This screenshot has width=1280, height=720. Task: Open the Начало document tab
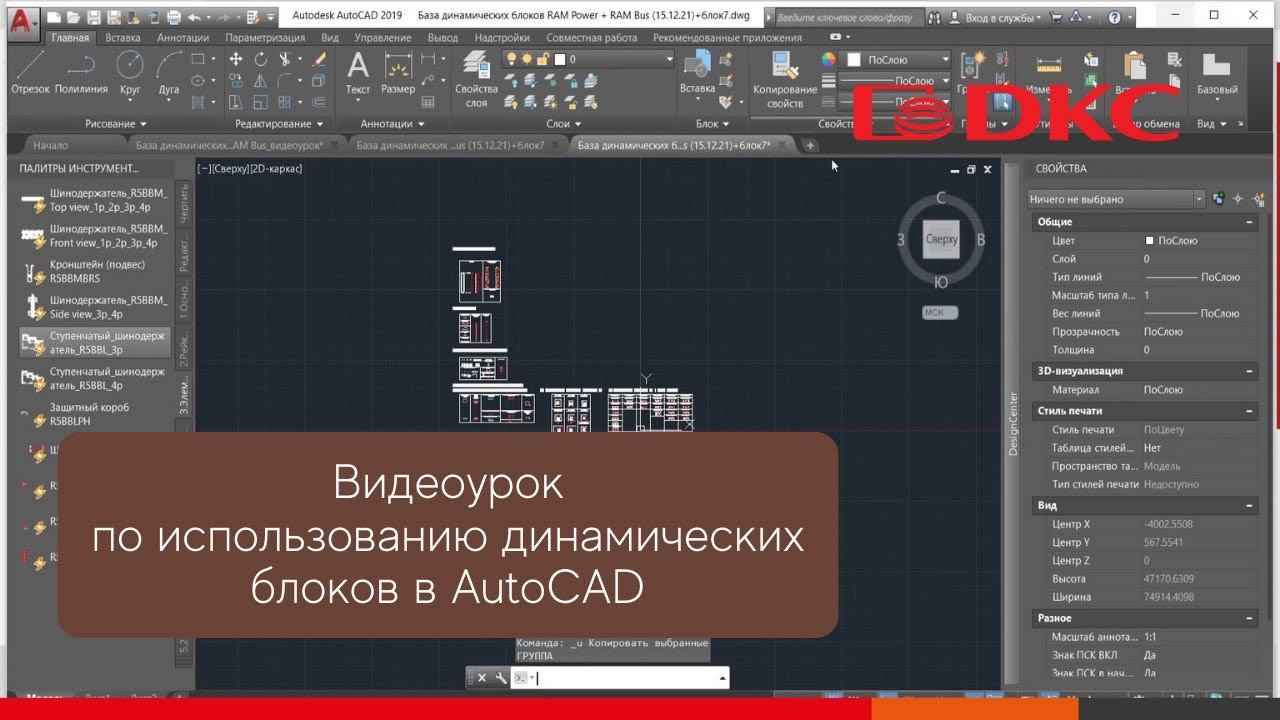coord(51,145)
